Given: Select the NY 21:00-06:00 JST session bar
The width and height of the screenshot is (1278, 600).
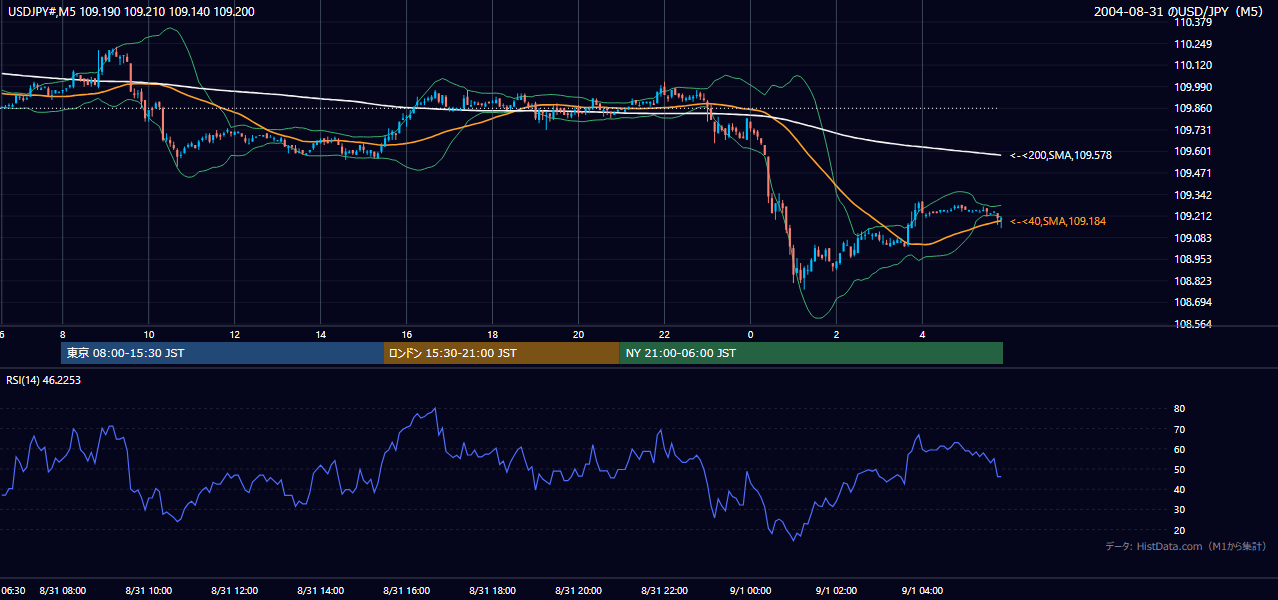Looking at the screenshot, I should (x=811, y=353).
